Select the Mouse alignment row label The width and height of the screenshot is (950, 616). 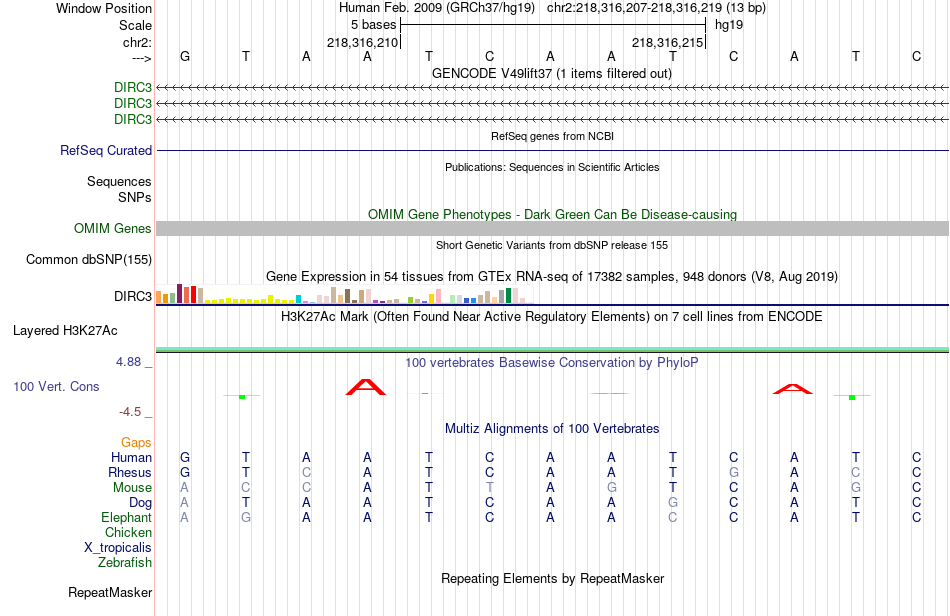point(132,488)
